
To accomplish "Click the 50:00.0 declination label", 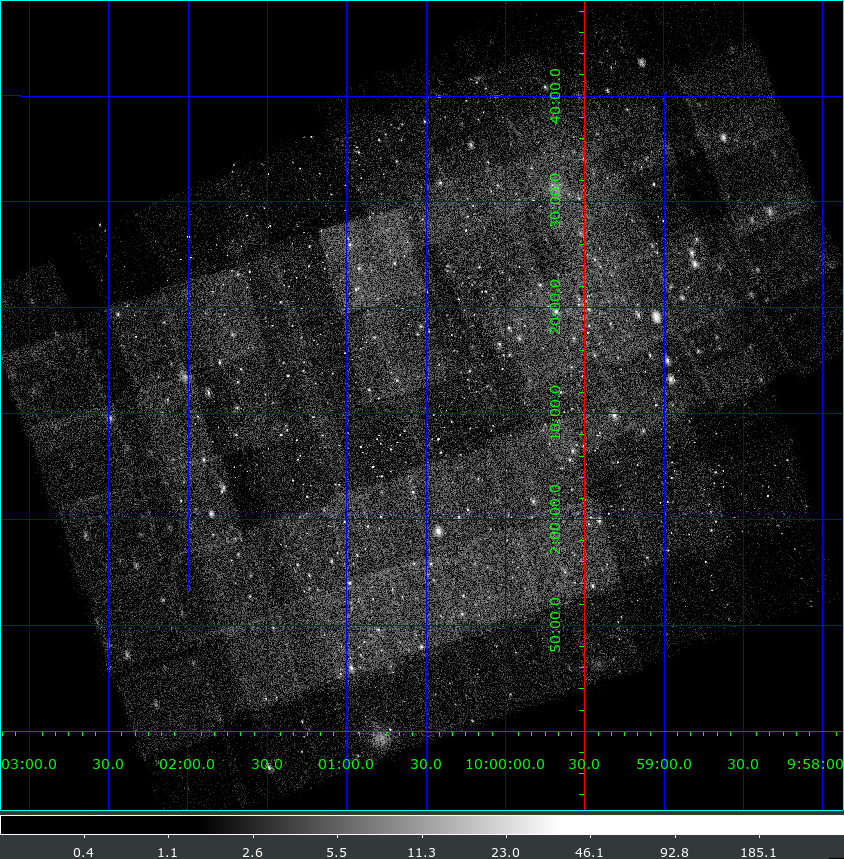I will coord(556,625).
